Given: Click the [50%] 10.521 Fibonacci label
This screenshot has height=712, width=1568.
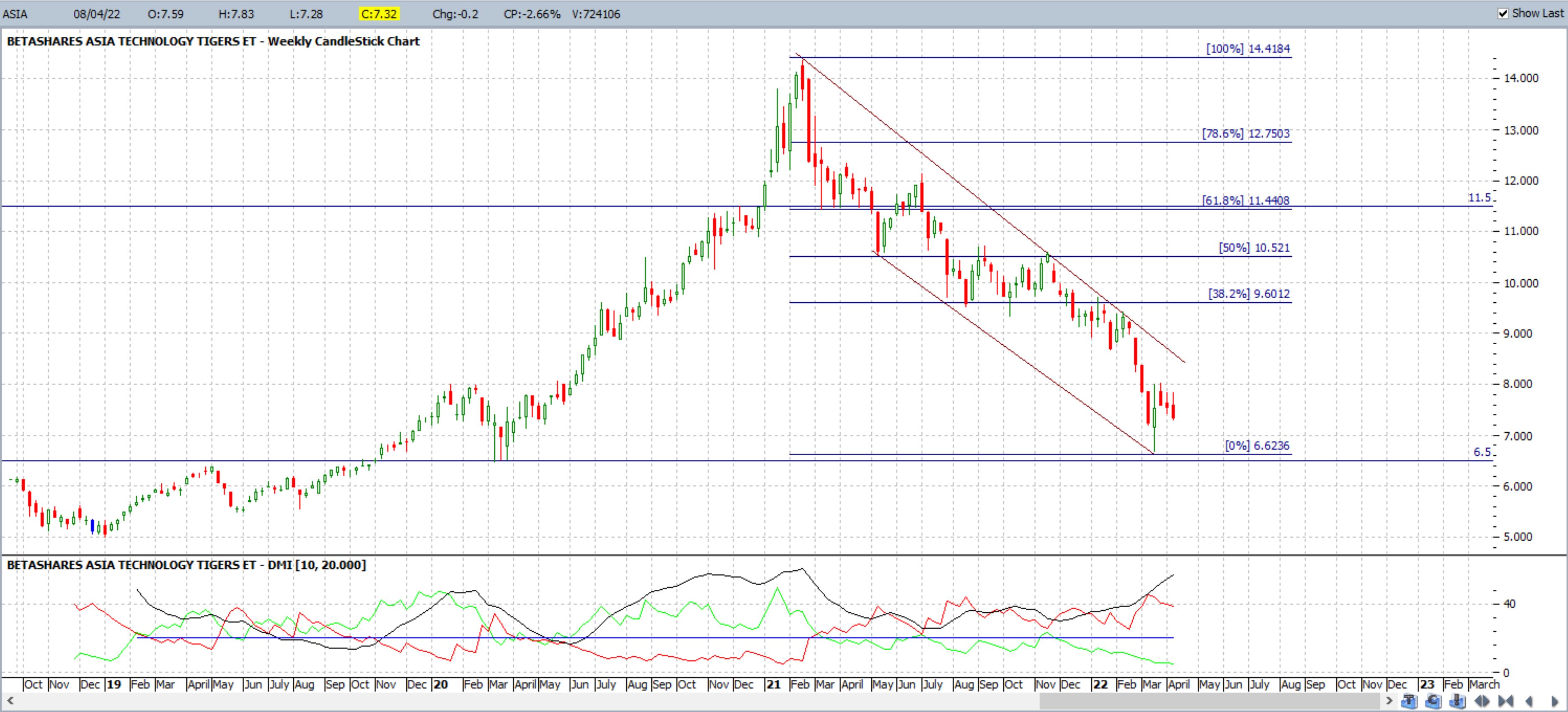Looking at the screenshot, I should pyautogui.click(x=1255, y=248).
